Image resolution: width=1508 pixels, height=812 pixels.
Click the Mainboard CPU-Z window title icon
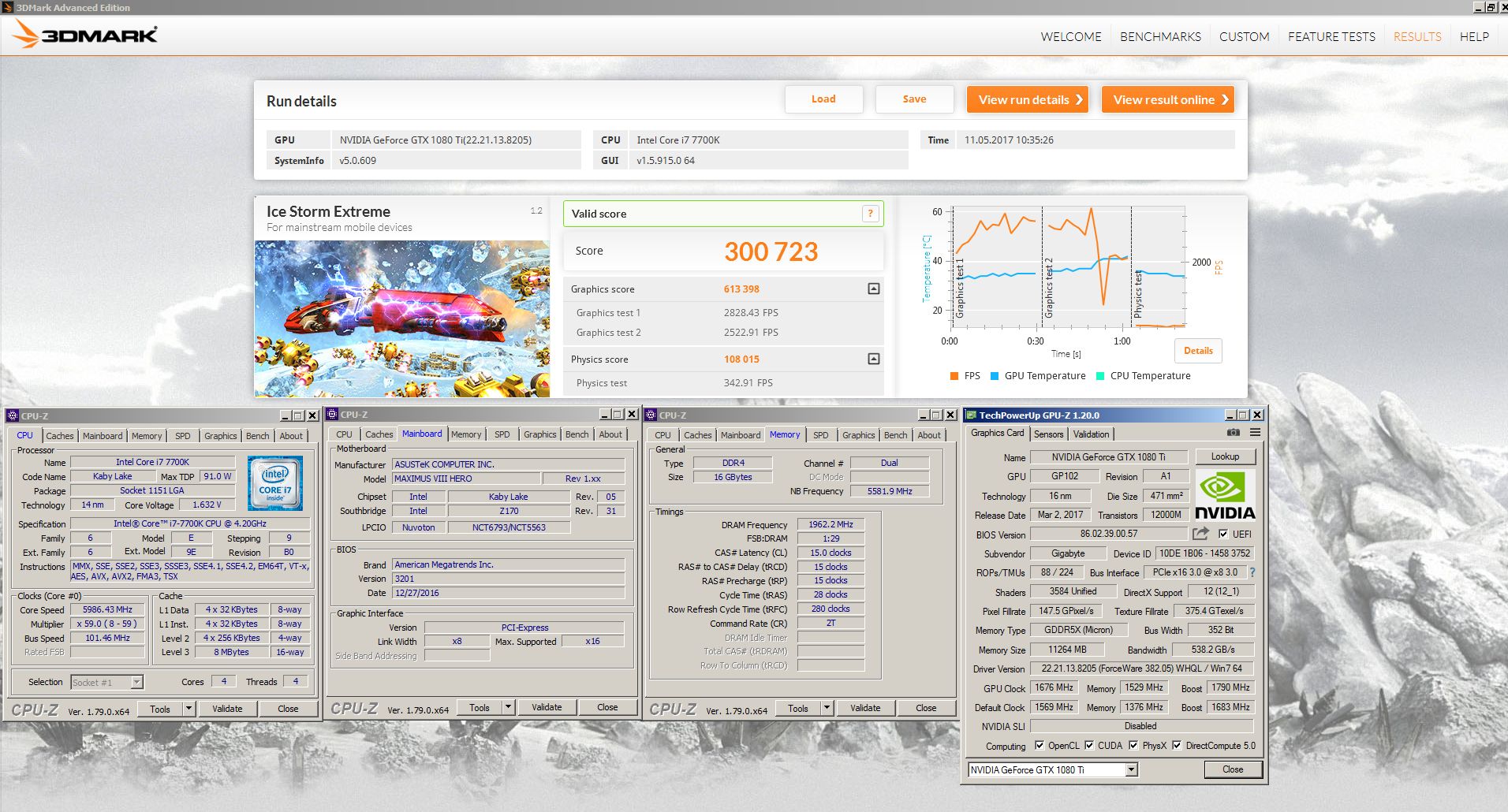coord(333,414)
